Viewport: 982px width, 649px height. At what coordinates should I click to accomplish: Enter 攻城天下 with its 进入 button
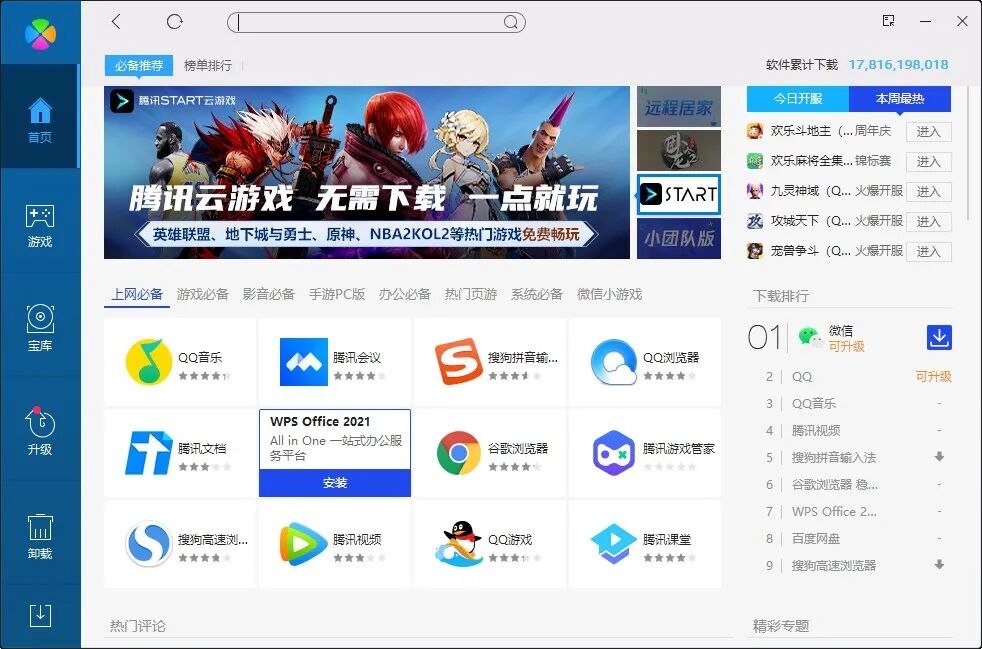[929, 221]
